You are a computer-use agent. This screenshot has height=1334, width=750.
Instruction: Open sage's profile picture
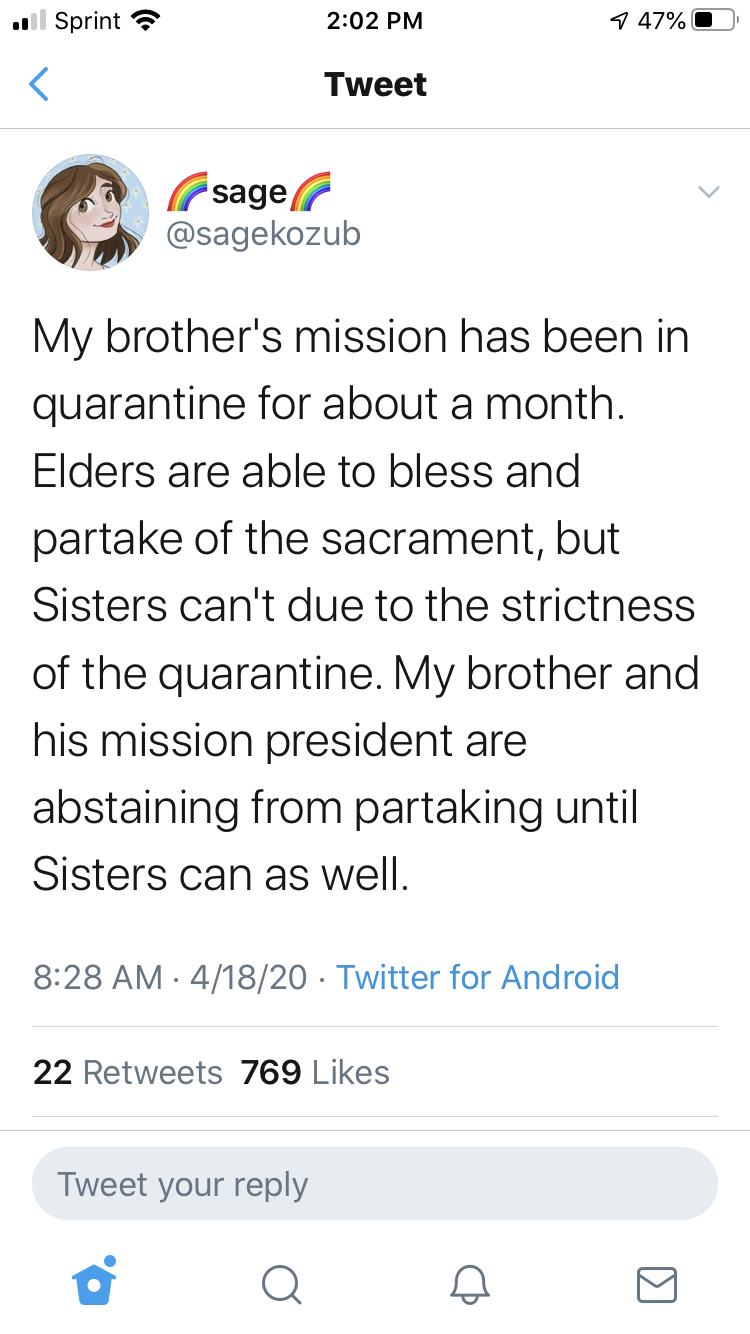pyautogui.click(x=91, y=213)
